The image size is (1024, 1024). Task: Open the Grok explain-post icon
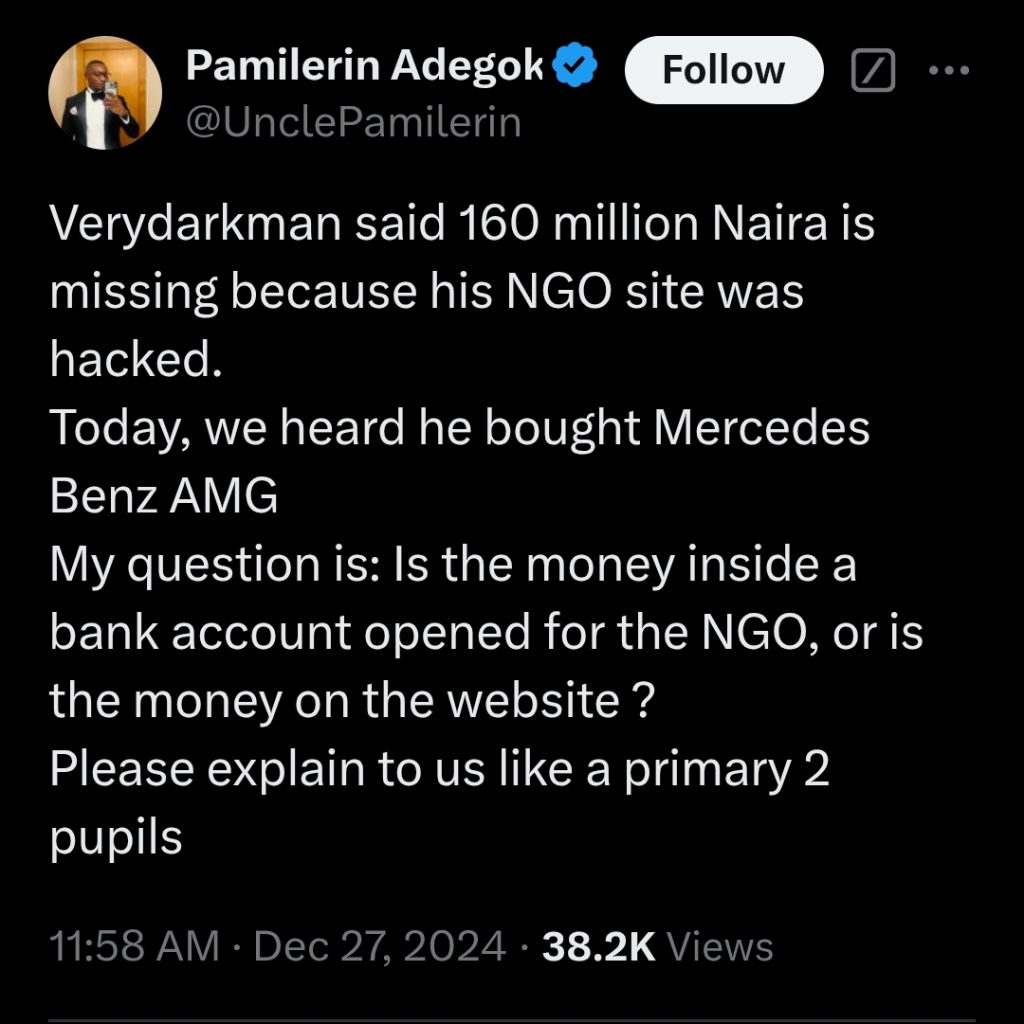click(x=871, y=70)
